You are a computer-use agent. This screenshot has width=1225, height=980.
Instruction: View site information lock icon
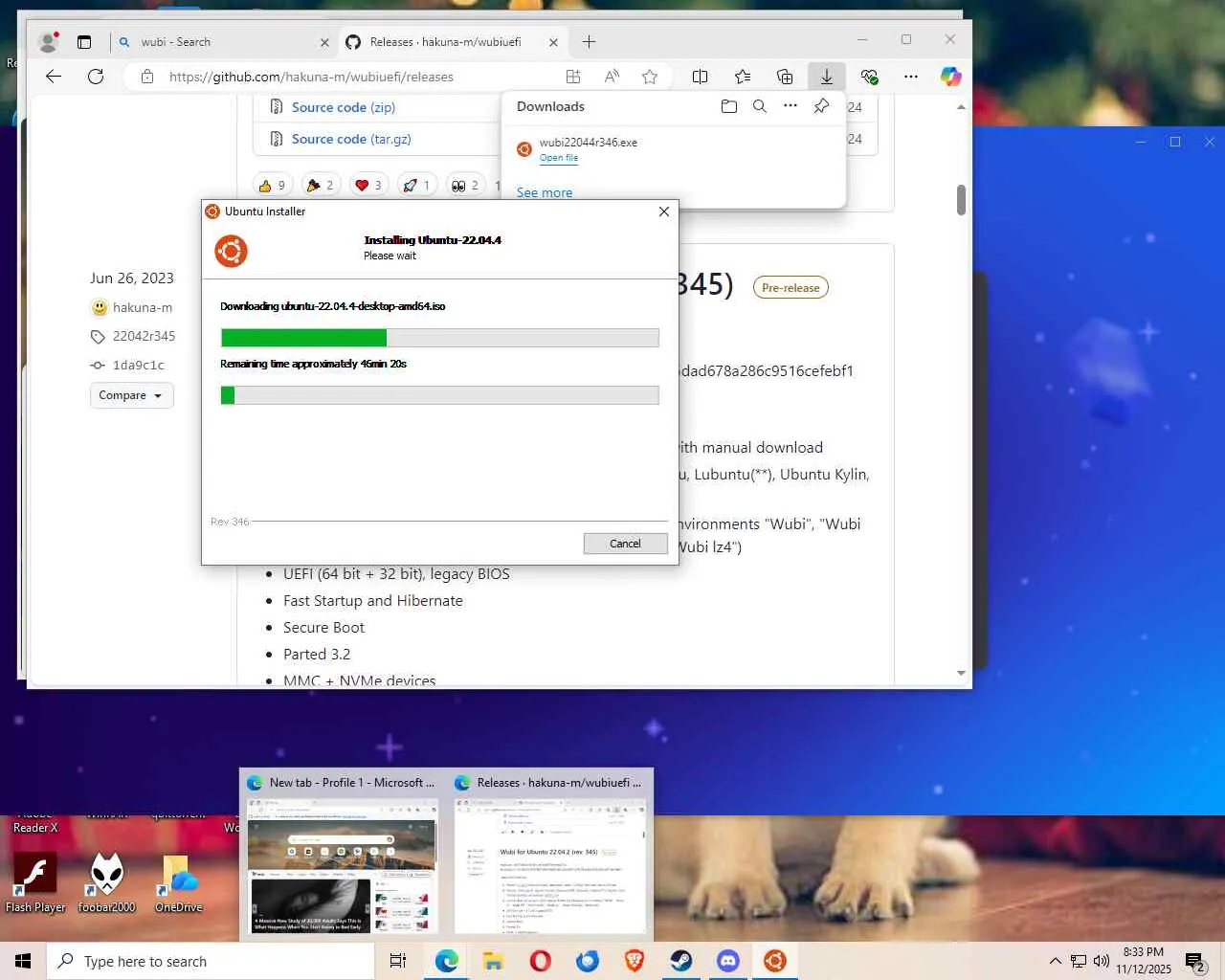coord(147,77)
